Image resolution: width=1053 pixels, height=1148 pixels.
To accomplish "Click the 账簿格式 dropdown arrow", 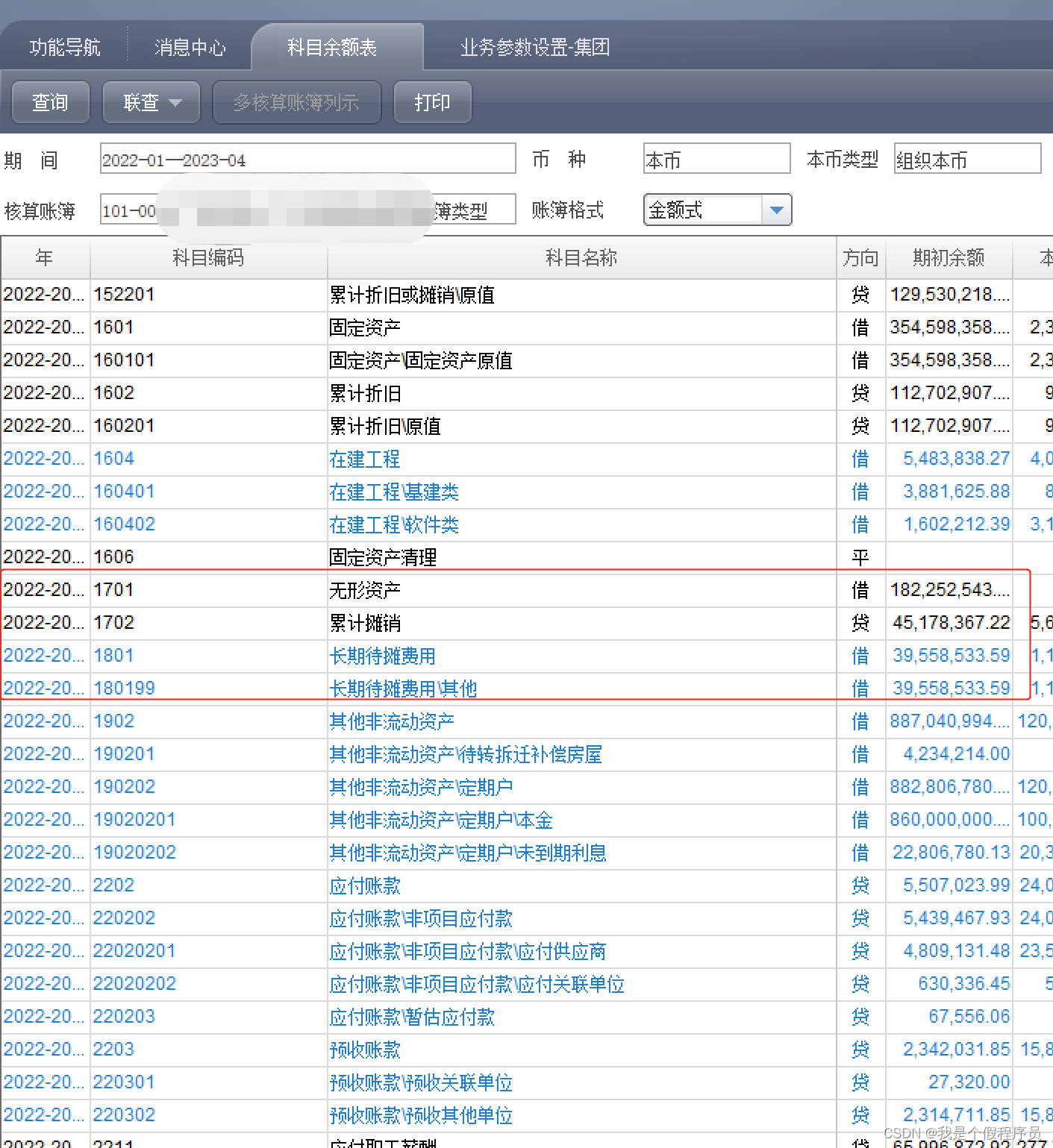I will [776, 210].
